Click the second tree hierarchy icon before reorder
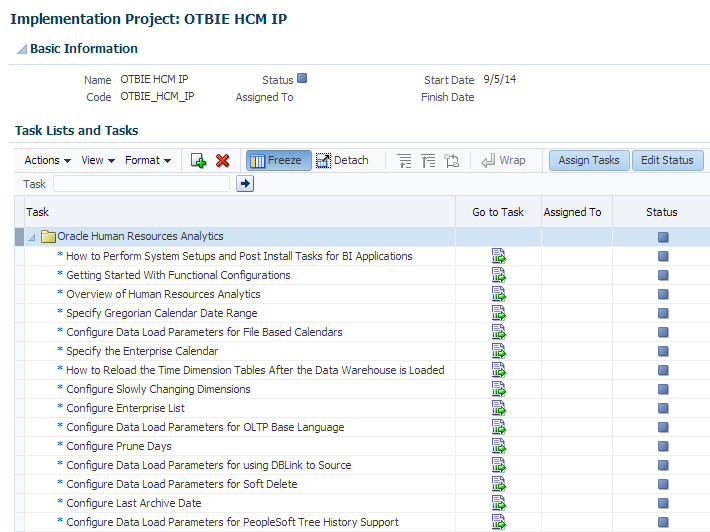Image resolution: width=710 pixels, height=532 pixels. pos(428,160)
